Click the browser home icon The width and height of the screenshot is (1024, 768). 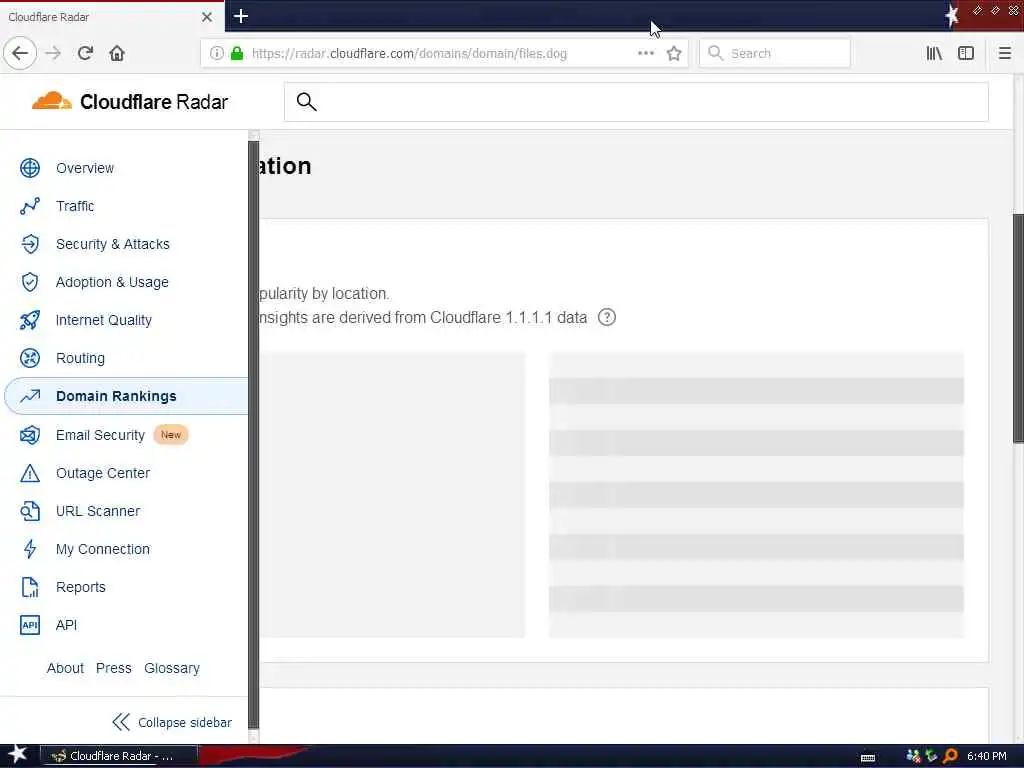[117, 54]
